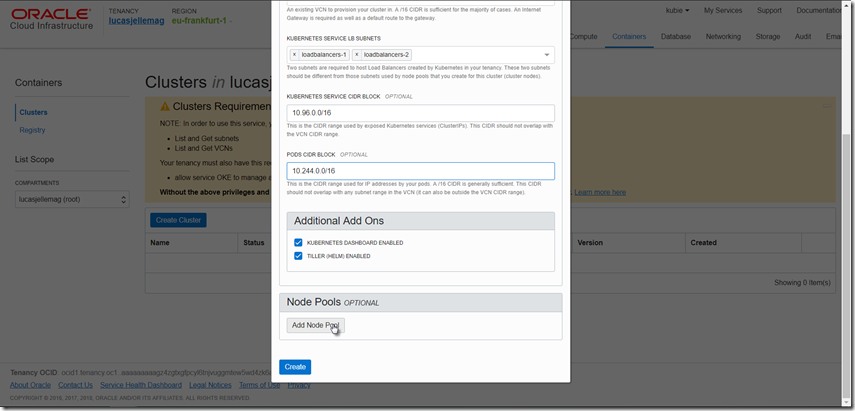Click the Additional Add Ons heading
The width and height of the screenshot is (855, 411).
[339, 221]
